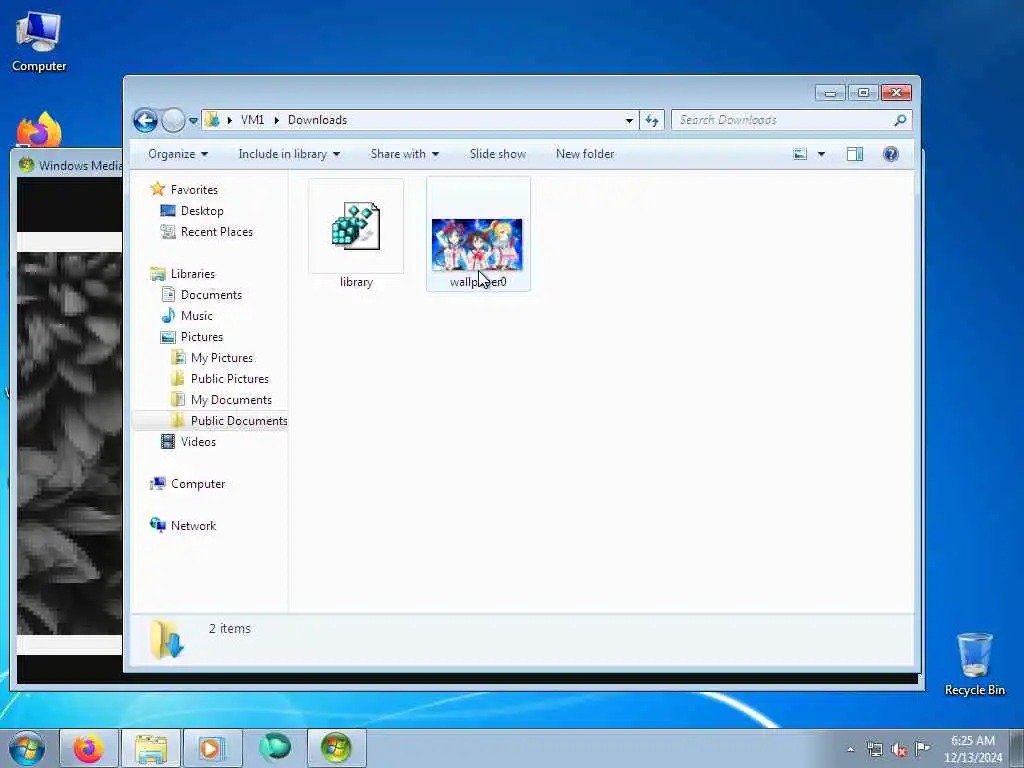Open Public Pictures folder
The width and height of the screenshot is (1024, 768).
click(229, 379)
